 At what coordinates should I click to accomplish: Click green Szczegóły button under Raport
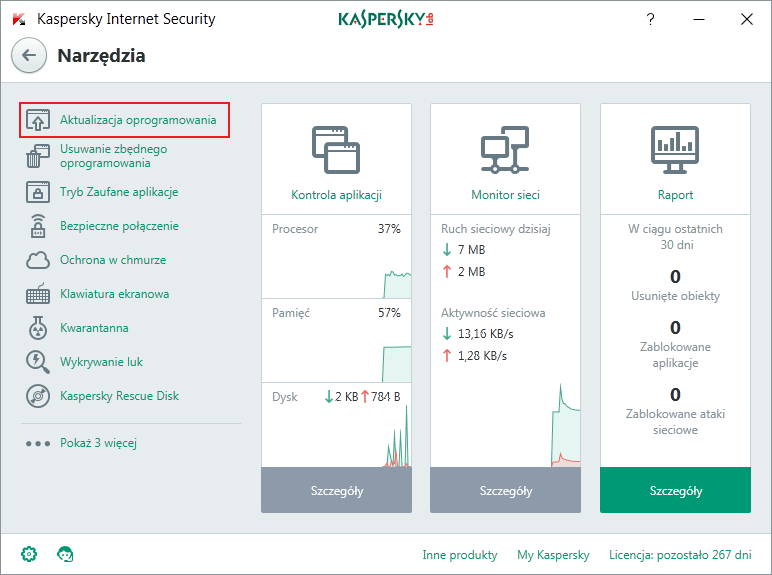point(675,490)
